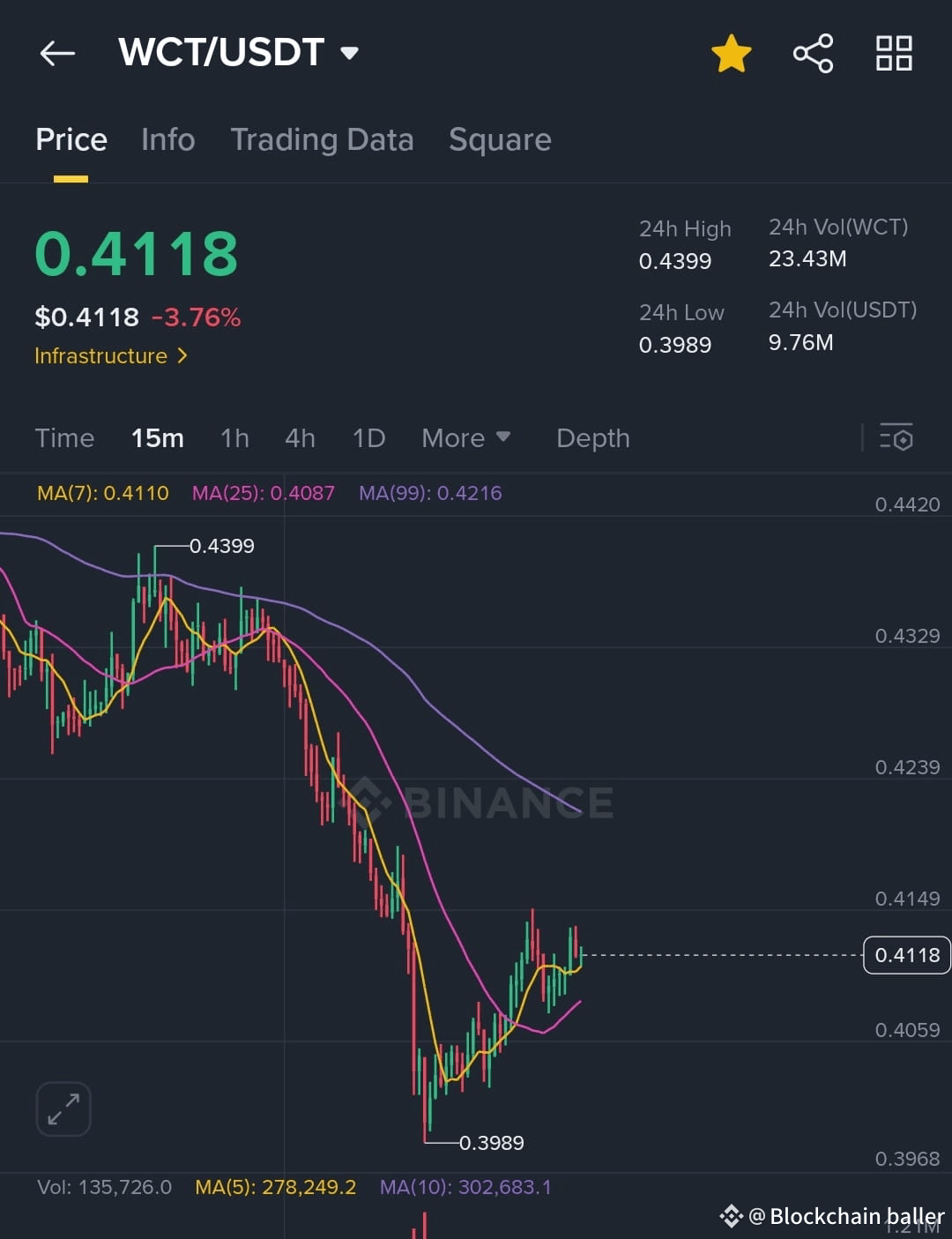Click the 0.4149 price axis label
Viewport: 952px width, 1239px height.
[907, 899]
